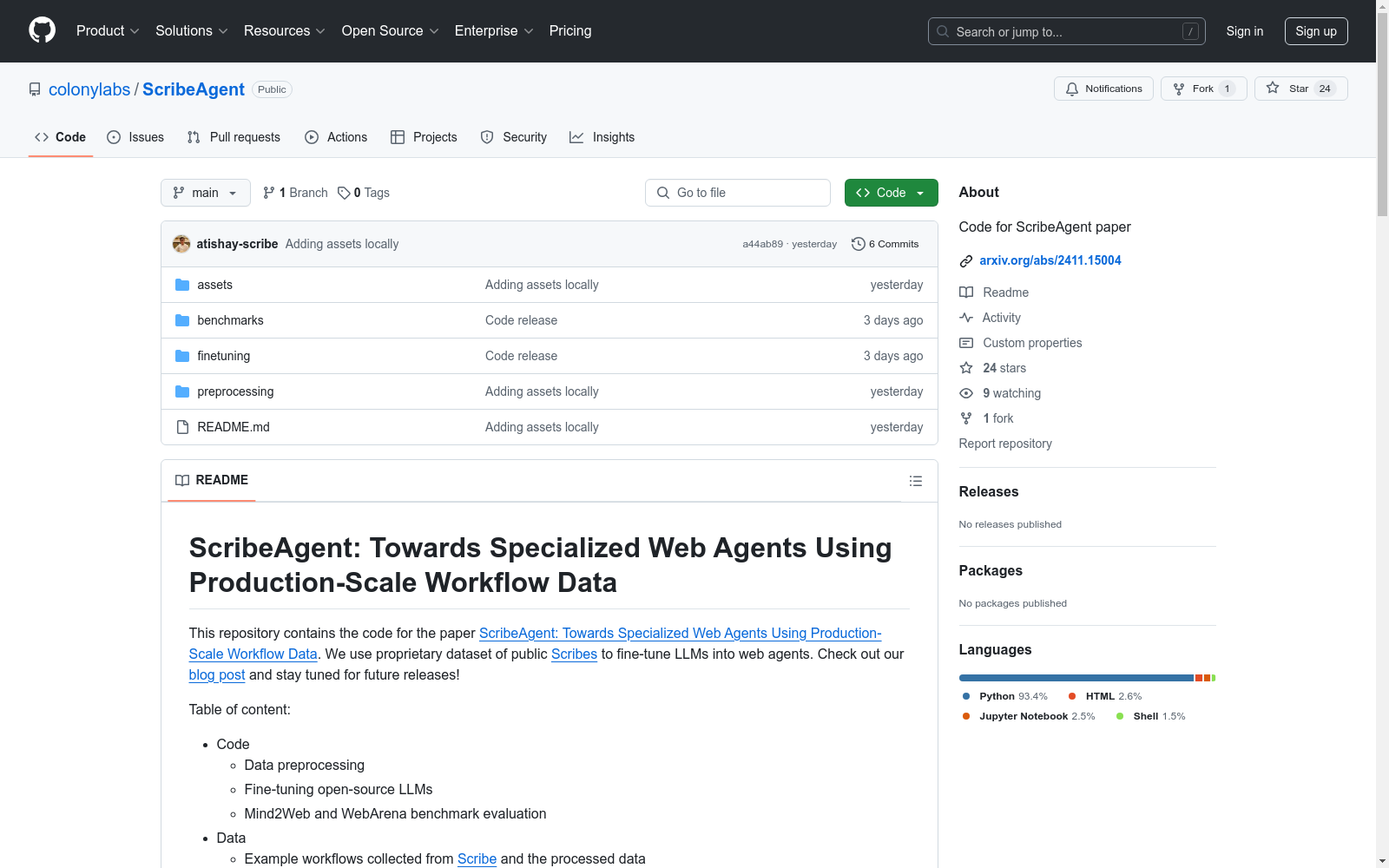This screenshot has width=1389, height=868.
Task: Switch to the Pull requests tab
Action: (x=234, y=137)
